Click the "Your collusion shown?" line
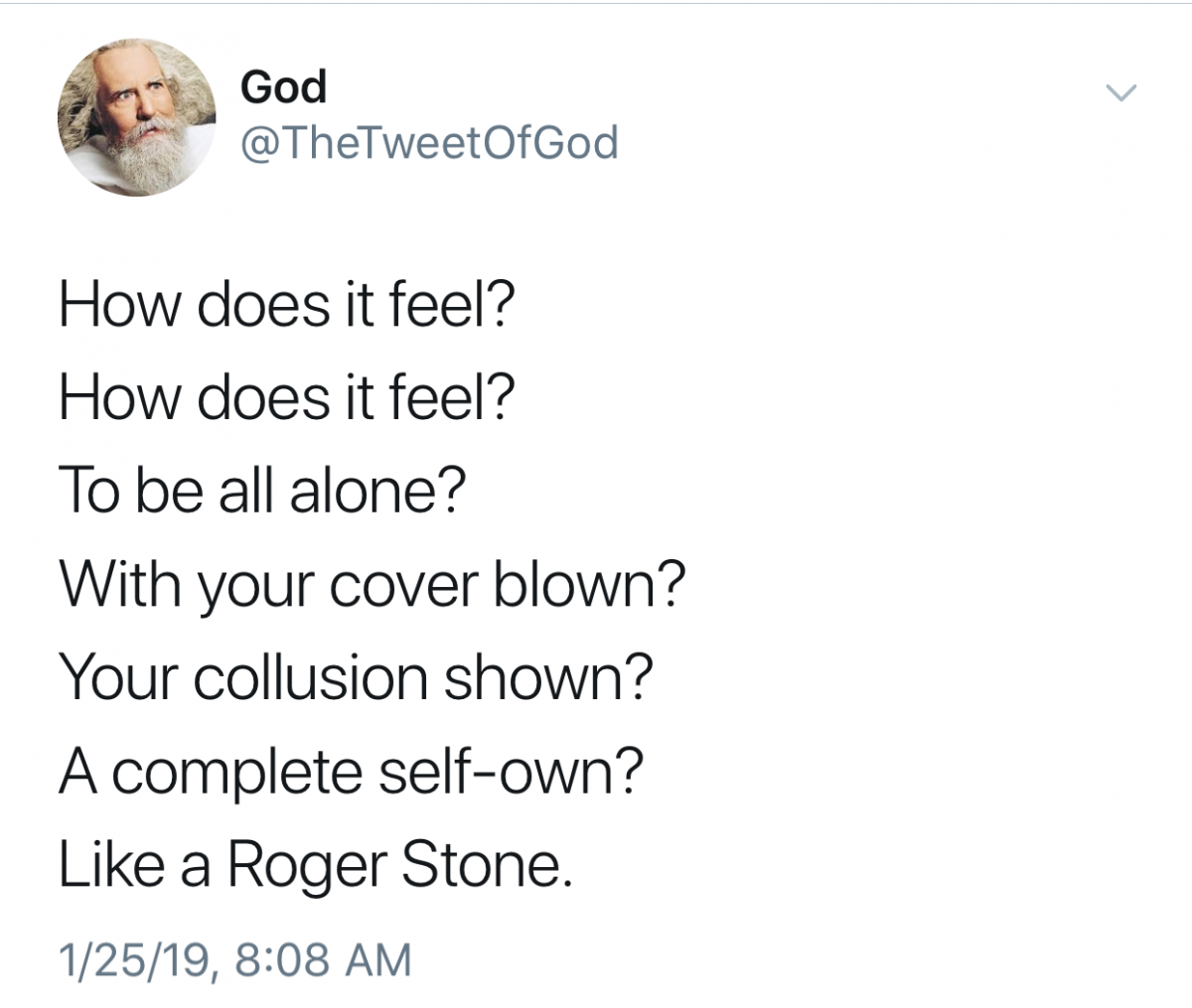This screenshot has height=1008, width=1192. [x=357, y=678]
